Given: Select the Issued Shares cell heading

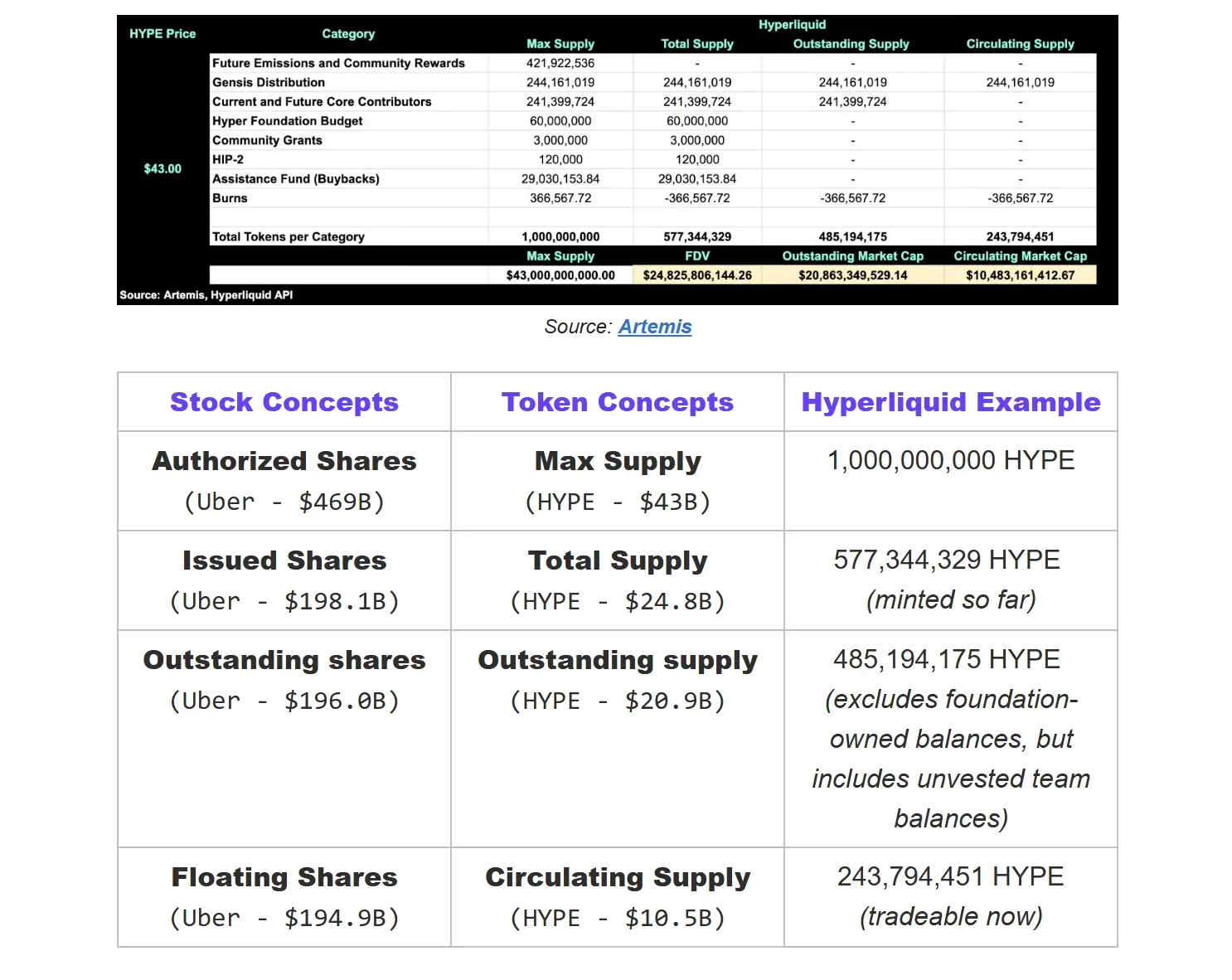Looking at the screenshot, I should click(x=284, y=560).
